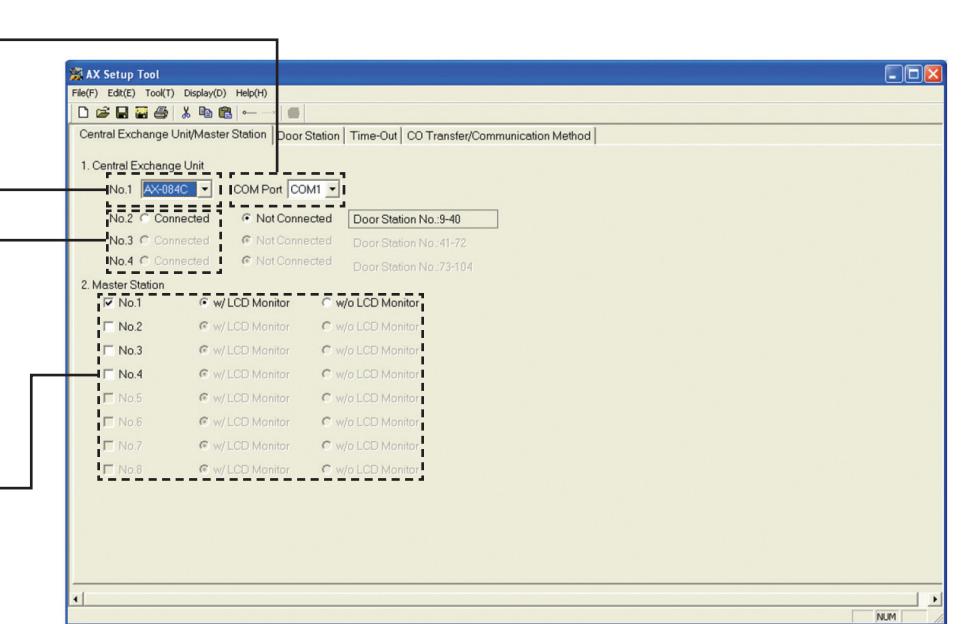Click the Door Station No.:9-40 field
Image resolution: width=966 pixels, height=624 pixels.
pos(423,219)
